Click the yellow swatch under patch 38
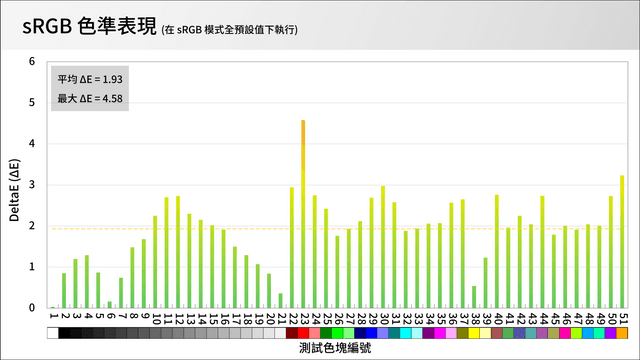Image resolution: width=640 pixels, height=360 pixels. click(474, 333)
